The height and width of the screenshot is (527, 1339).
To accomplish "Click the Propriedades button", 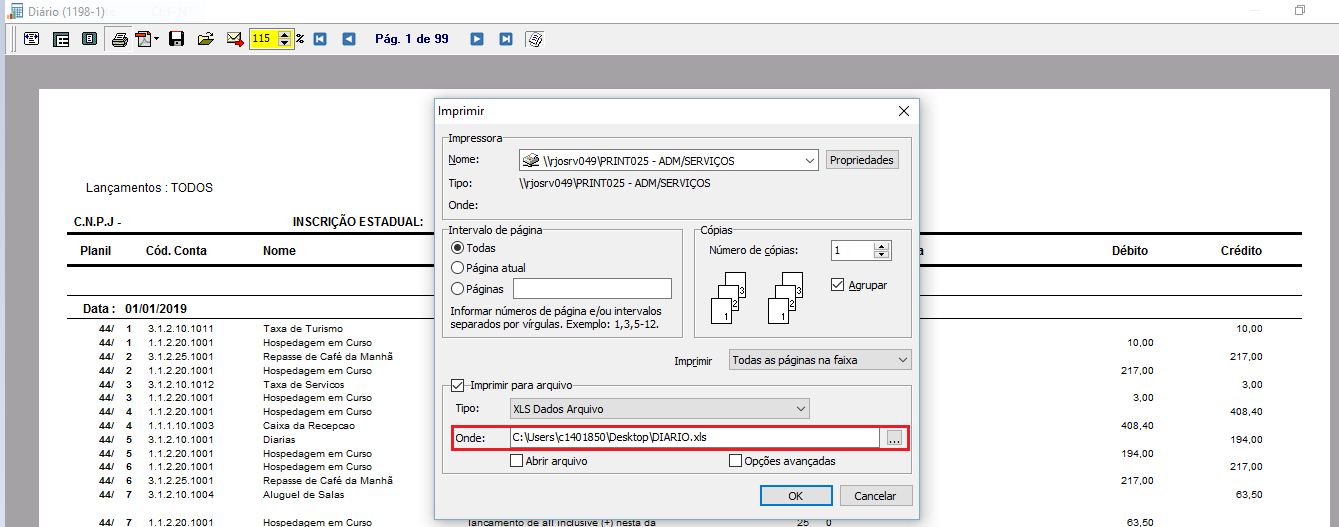I will [862, 160].
